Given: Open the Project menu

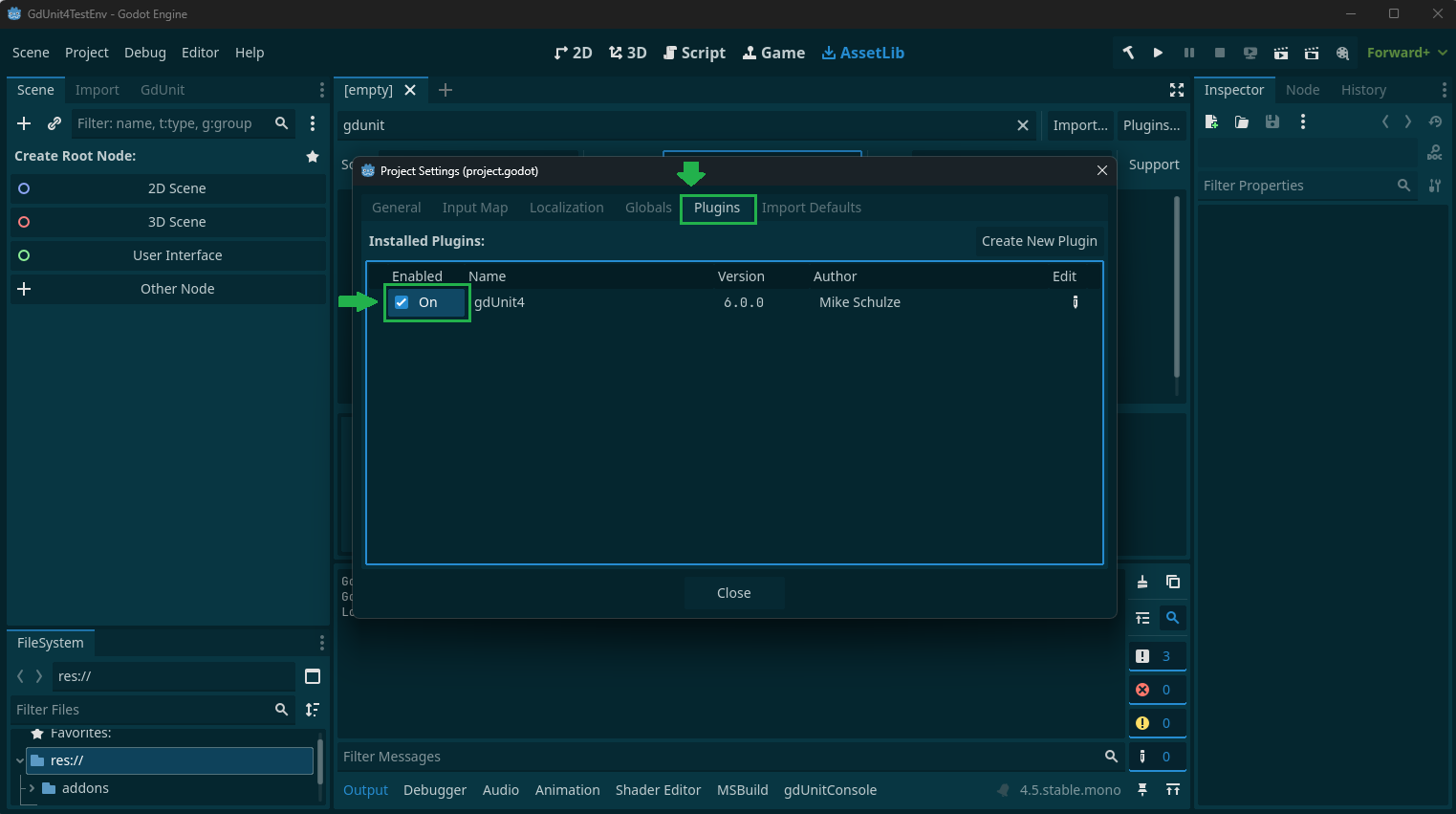Looking at the screenshot, I should (x=86, y=53).
